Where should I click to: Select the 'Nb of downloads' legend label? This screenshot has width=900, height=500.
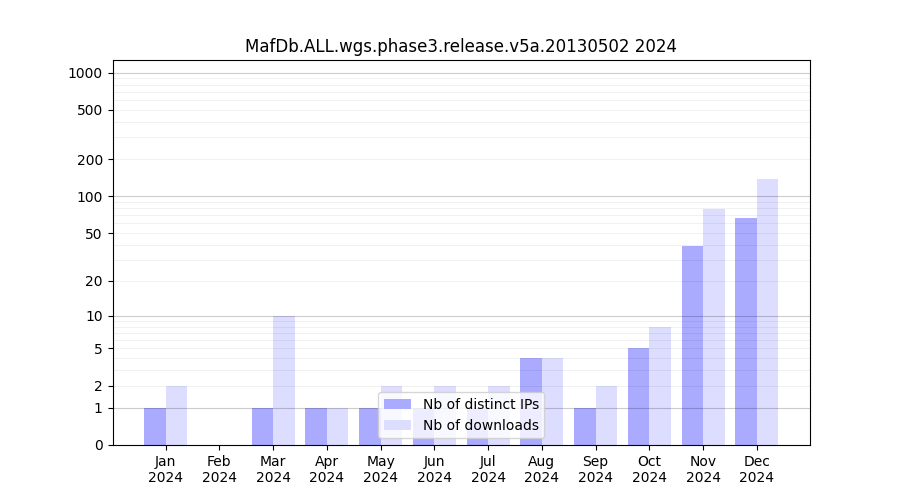480,425
